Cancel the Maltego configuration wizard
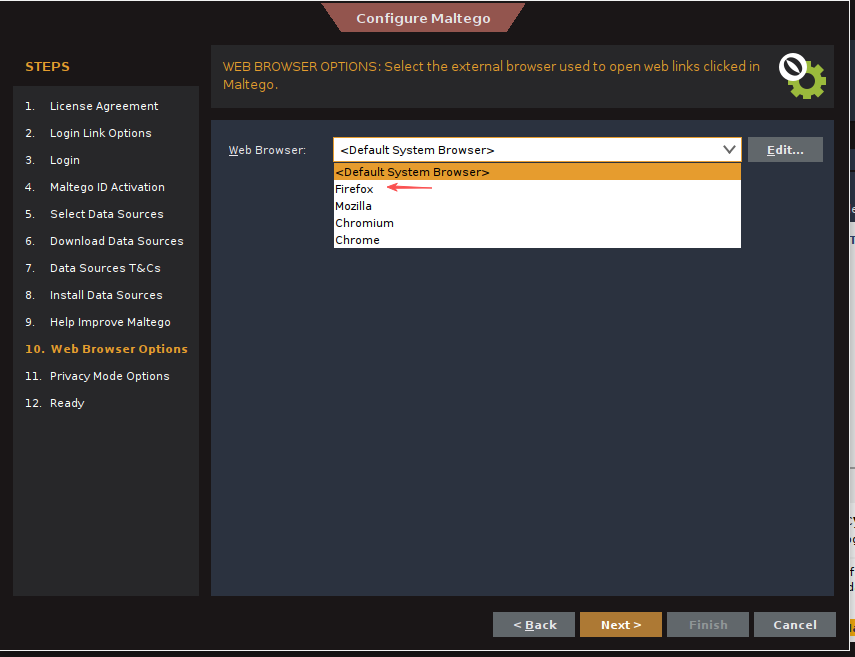This screenshot has width=855, height=657. coord(794,624)
